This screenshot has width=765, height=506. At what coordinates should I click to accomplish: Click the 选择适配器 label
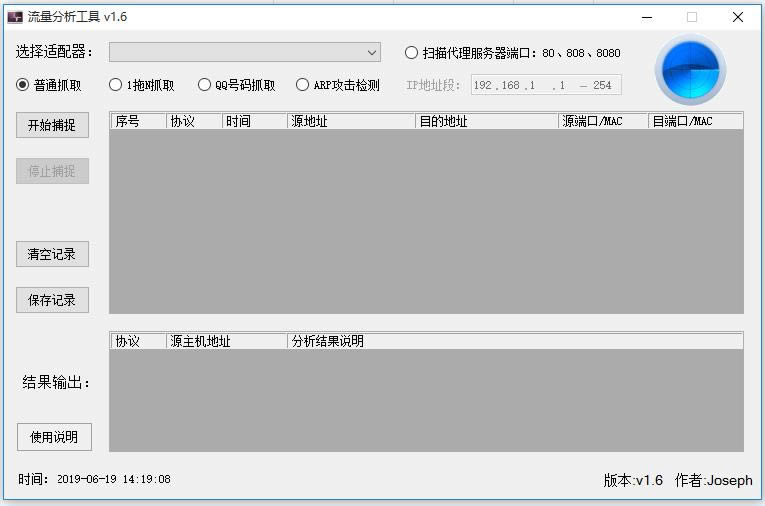click(54, 51)
